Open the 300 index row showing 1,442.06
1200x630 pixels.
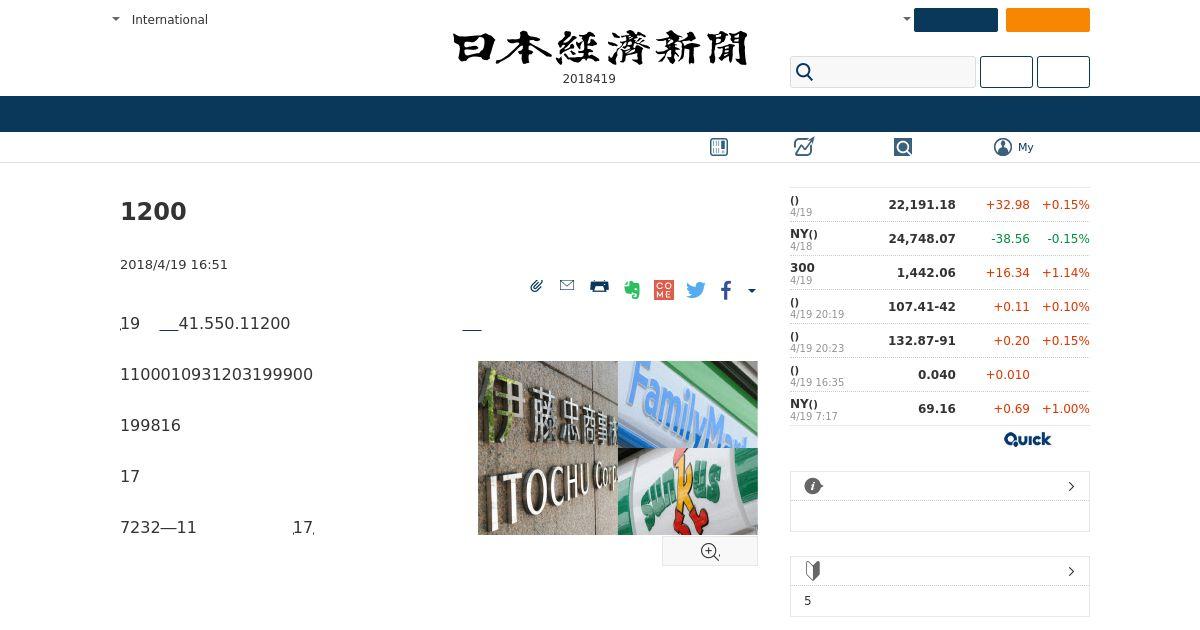pos(940,273)
